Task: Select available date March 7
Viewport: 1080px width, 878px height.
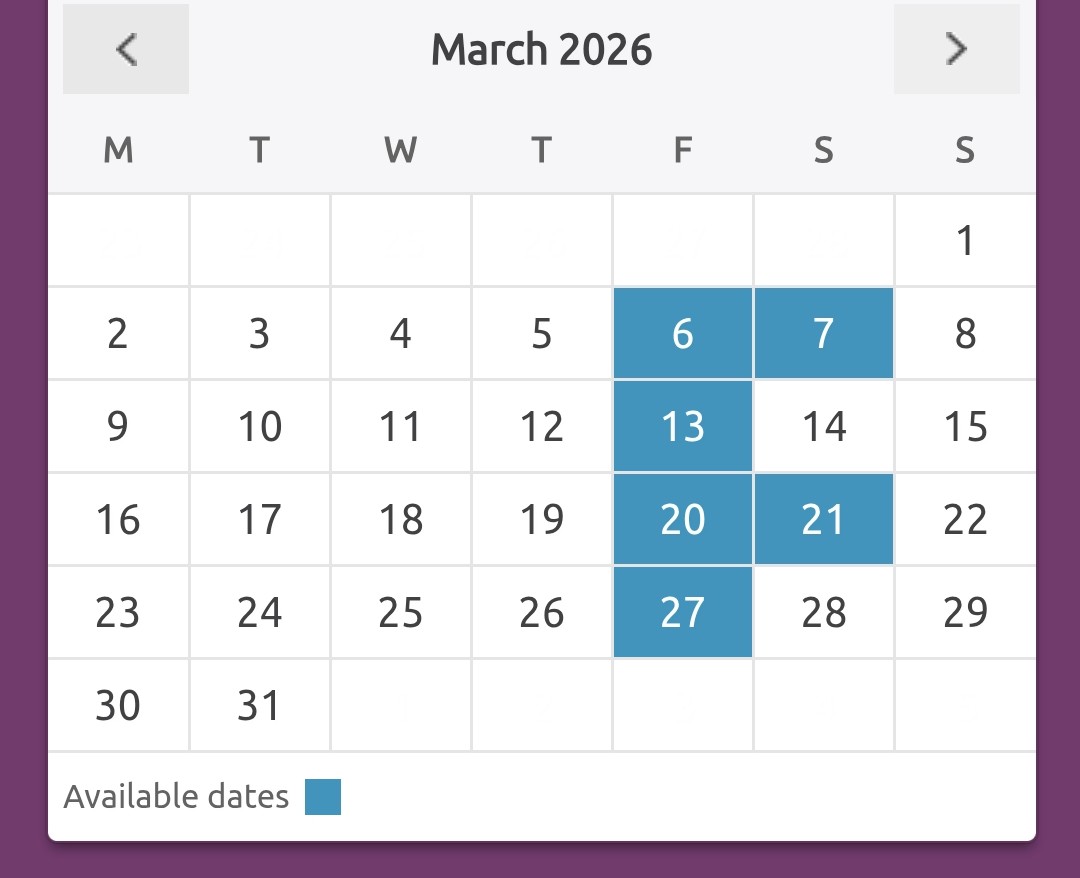Action: pos(824,334)
